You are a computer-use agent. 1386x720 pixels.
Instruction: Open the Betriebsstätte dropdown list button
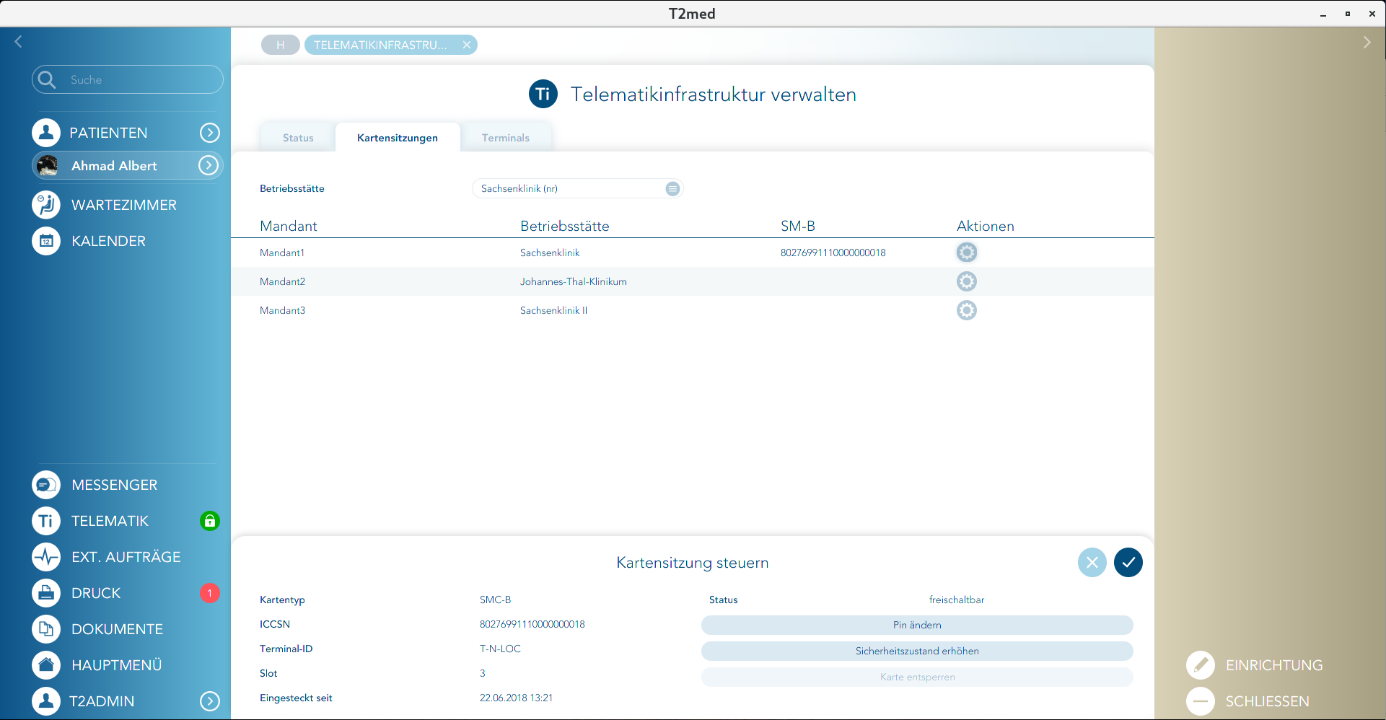[673, 188]
